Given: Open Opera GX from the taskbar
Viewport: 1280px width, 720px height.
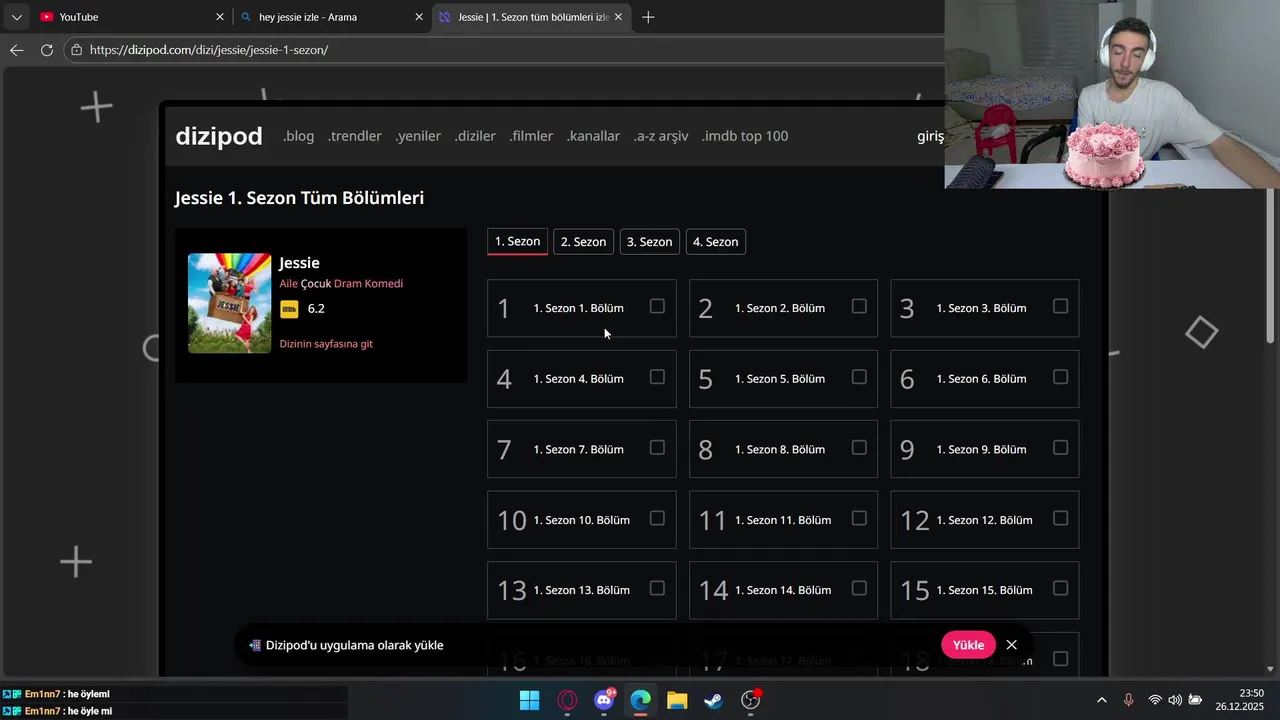Looking at the screenshot, I should pos(567,700).
